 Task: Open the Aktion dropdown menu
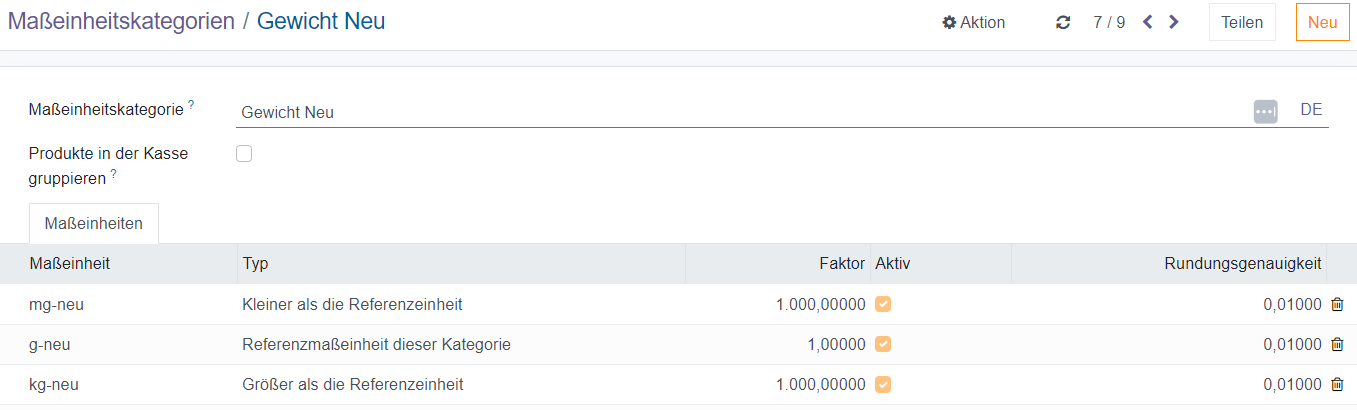pyautogui.click(x=973, y=22)
